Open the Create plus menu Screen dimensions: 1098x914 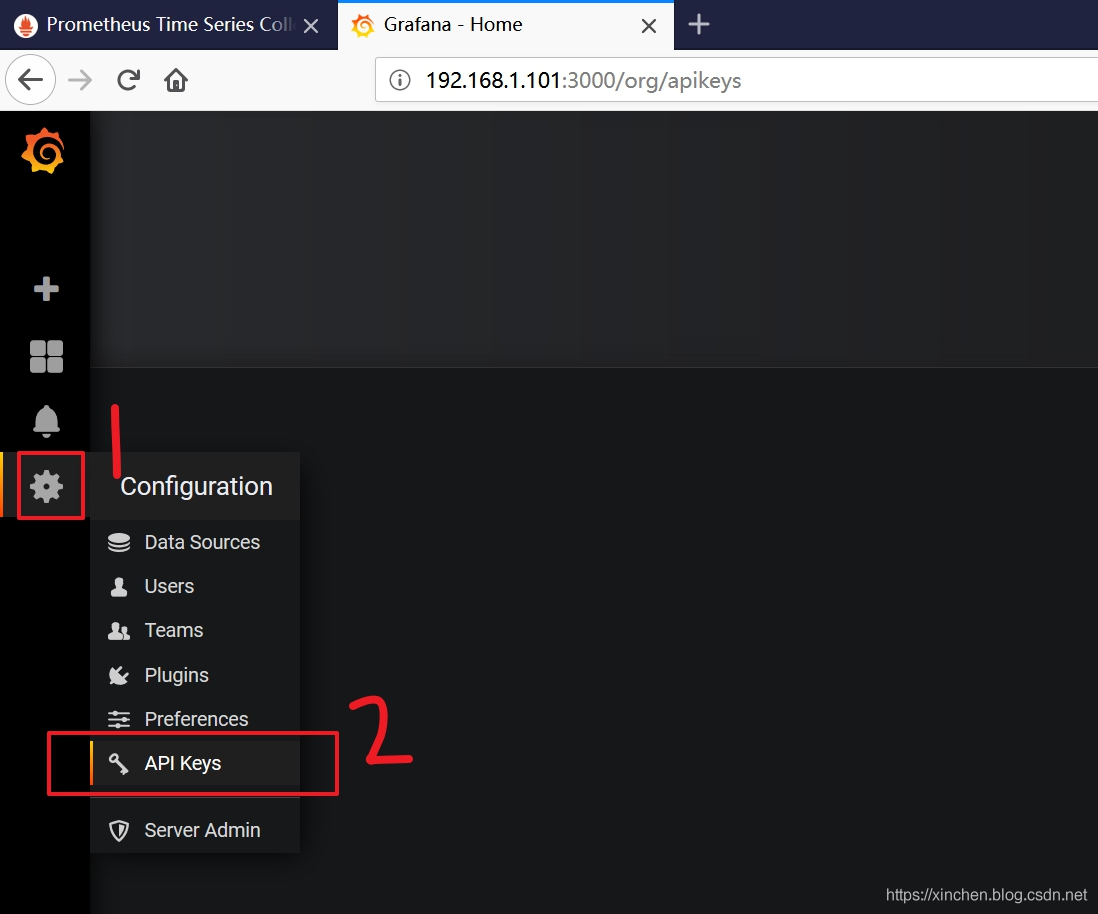pyautogui.click(x=46, y=289)
